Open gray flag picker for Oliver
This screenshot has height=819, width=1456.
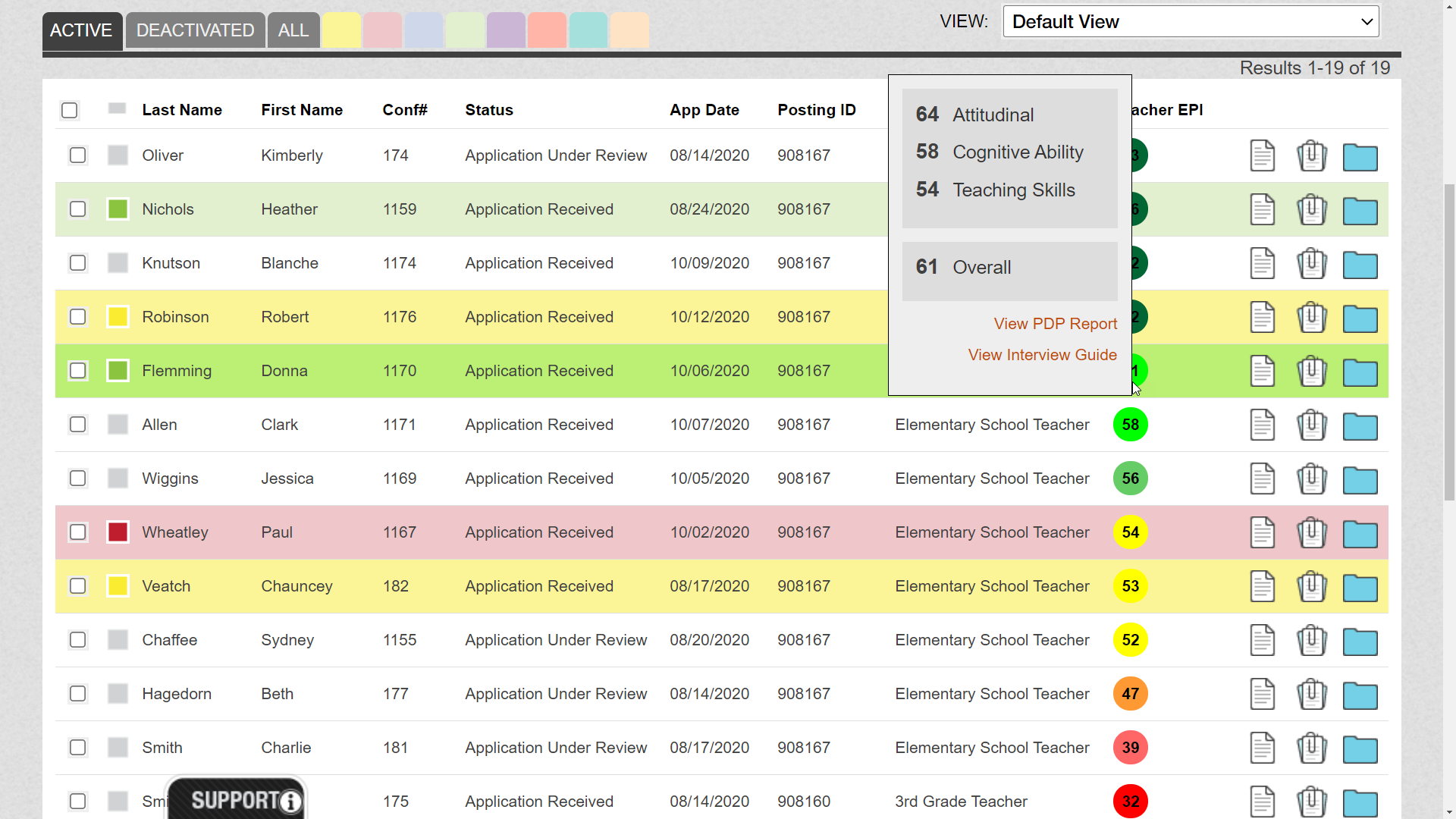[x=118, y=155]
